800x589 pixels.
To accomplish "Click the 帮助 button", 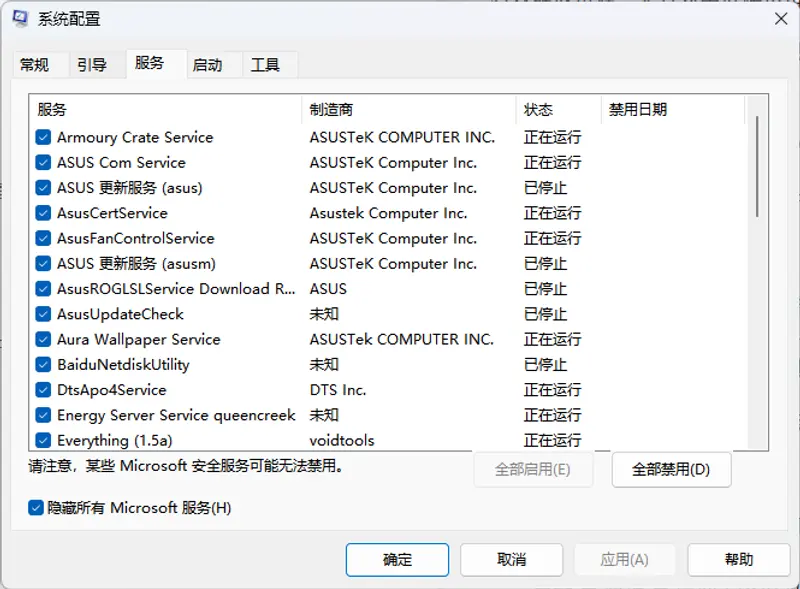I will [x=739, y=560].
